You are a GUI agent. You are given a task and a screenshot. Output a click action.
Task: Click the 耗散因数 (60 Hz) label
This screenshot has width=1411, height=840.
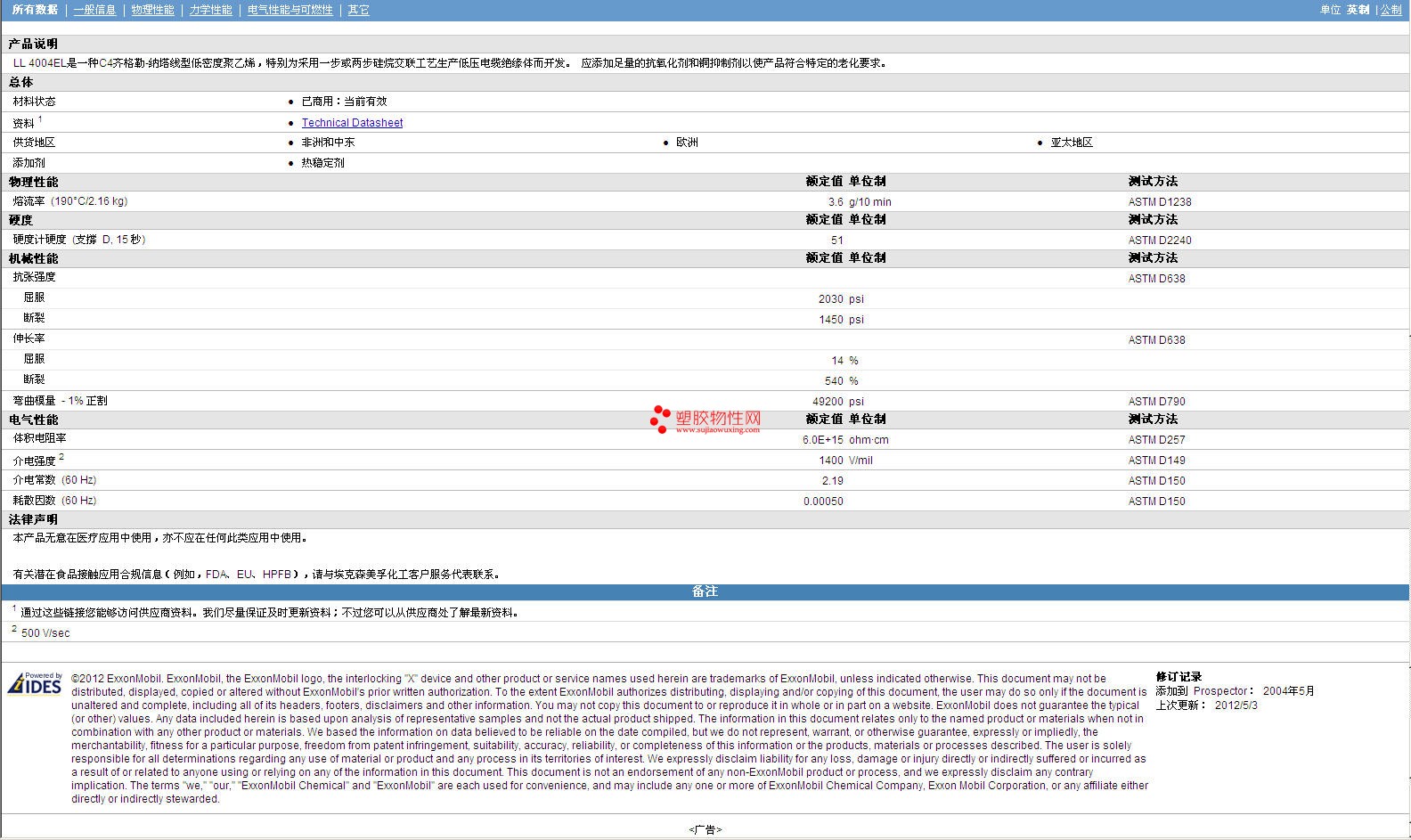pyautogui.click(x=54, y=501)
